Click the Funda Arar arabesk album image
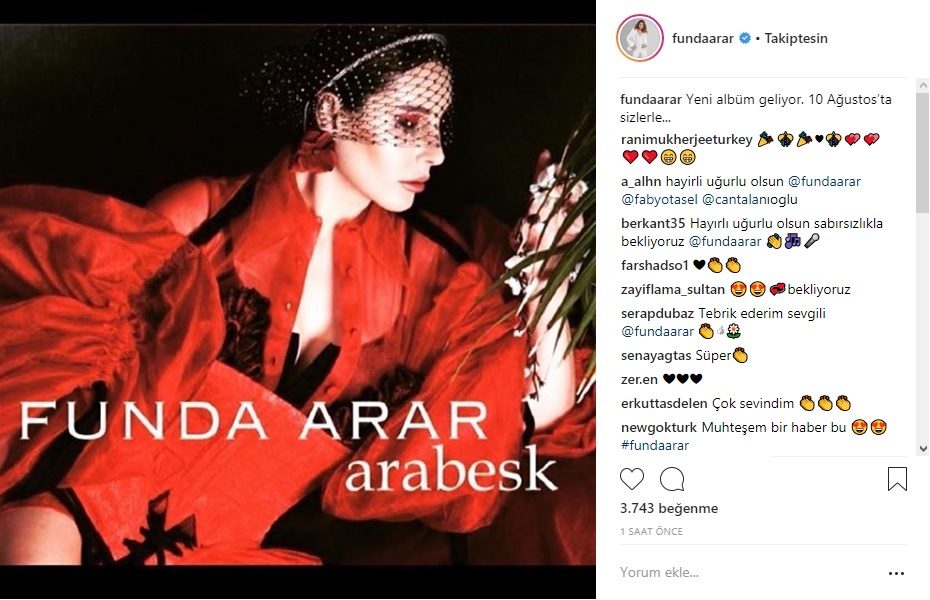This screenshot has width=930, height=600. point(298,295)
